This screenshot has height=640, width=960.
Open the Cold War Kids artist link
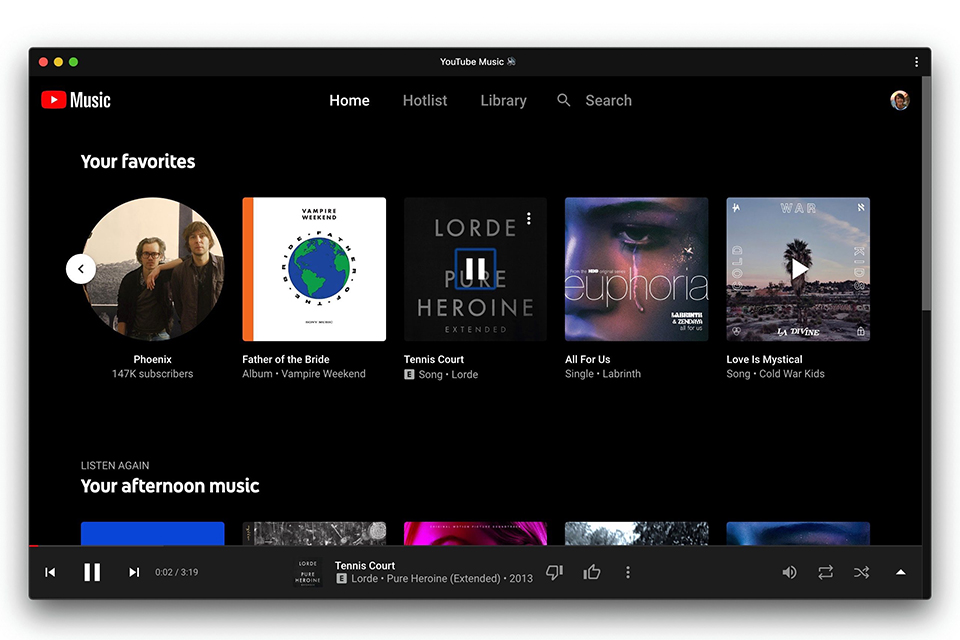(792, 374)
